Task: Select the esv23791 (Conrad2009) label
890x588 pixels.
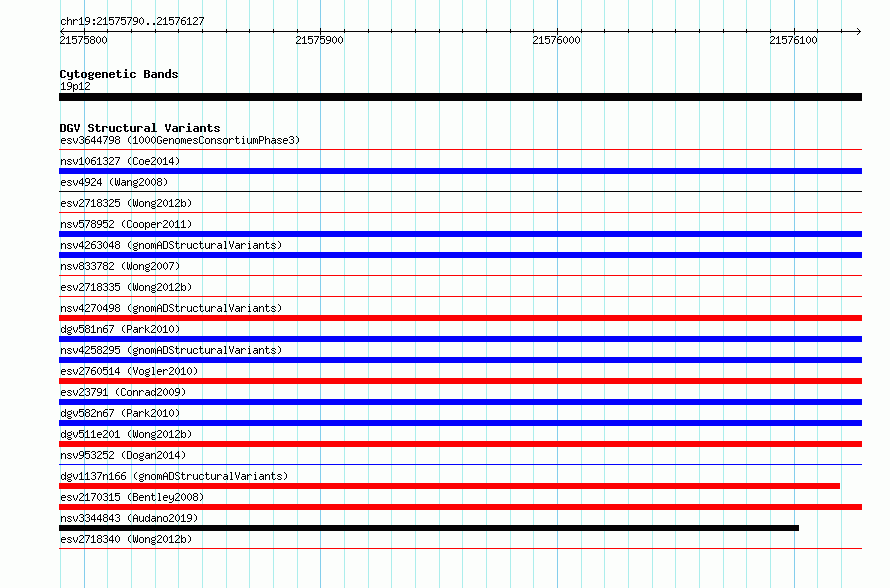Action: pos(123,392)
